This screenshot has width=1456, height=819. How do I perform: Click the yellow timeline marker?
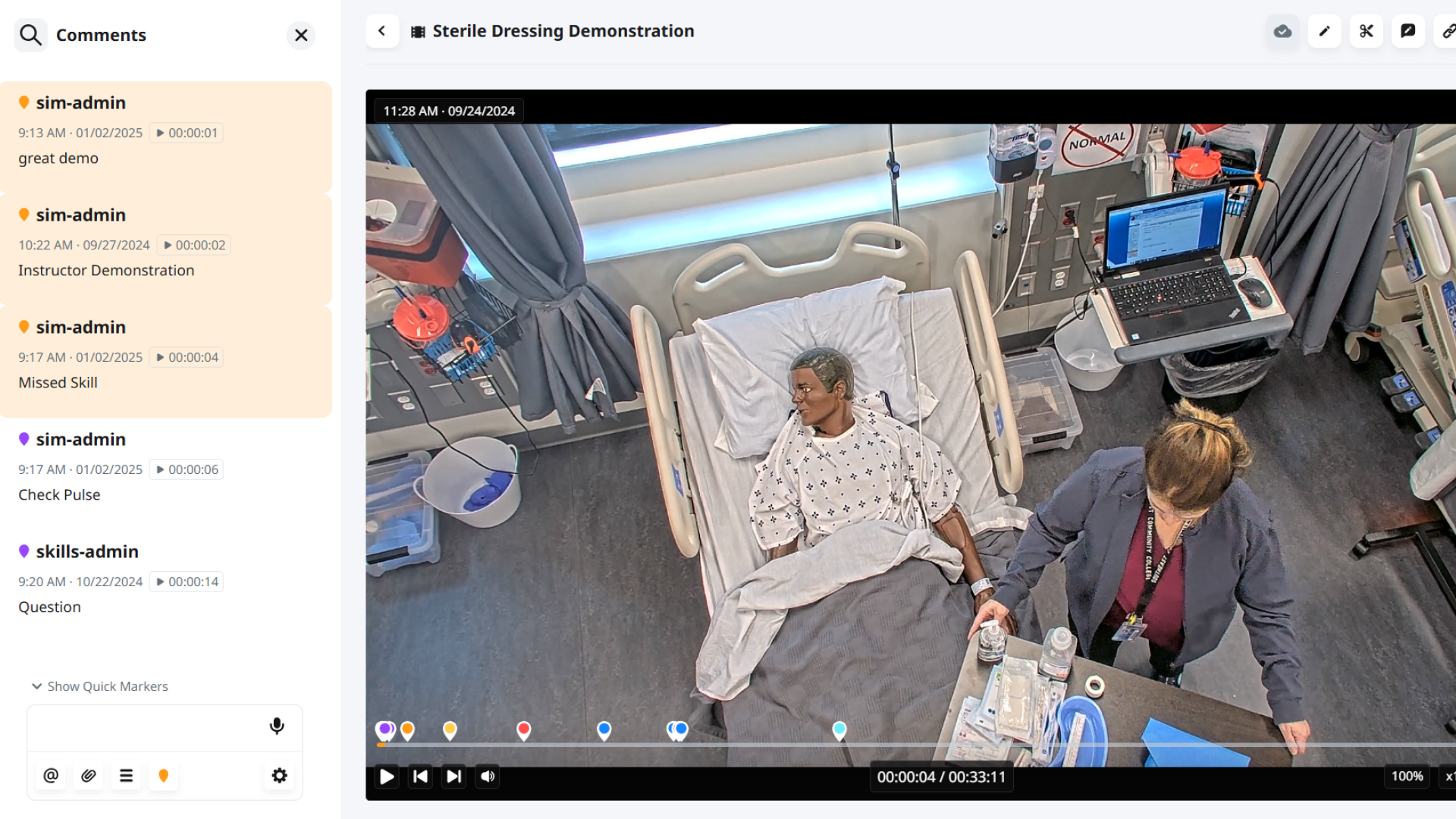[450, 730]
